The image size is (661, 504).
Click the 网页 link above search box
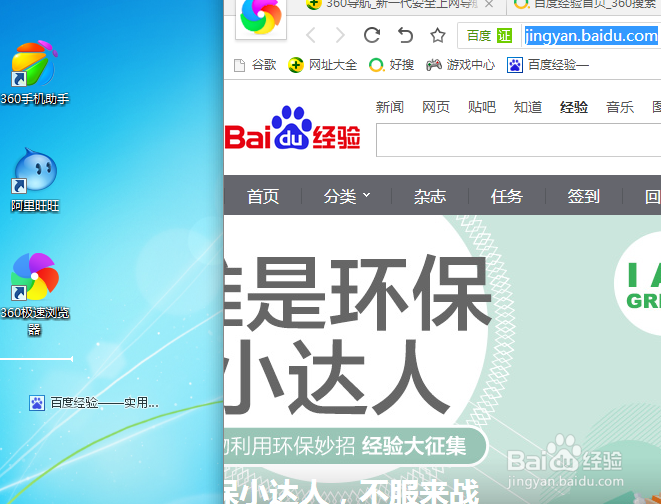[x=436, y=107]
